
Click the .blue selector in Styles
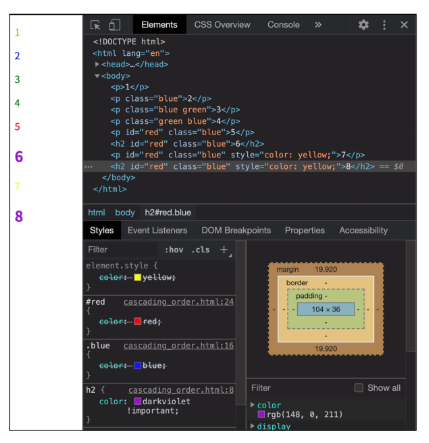pyautogui.click(x=98, y=346)
